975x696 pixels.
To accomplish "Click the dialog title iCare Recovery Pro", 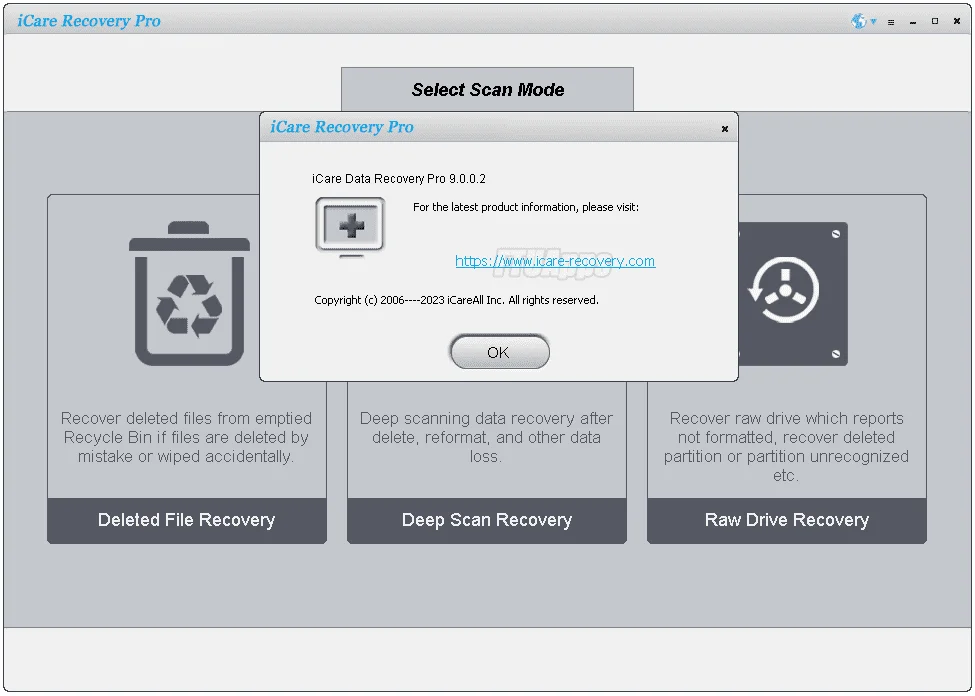I will point(341,127).
